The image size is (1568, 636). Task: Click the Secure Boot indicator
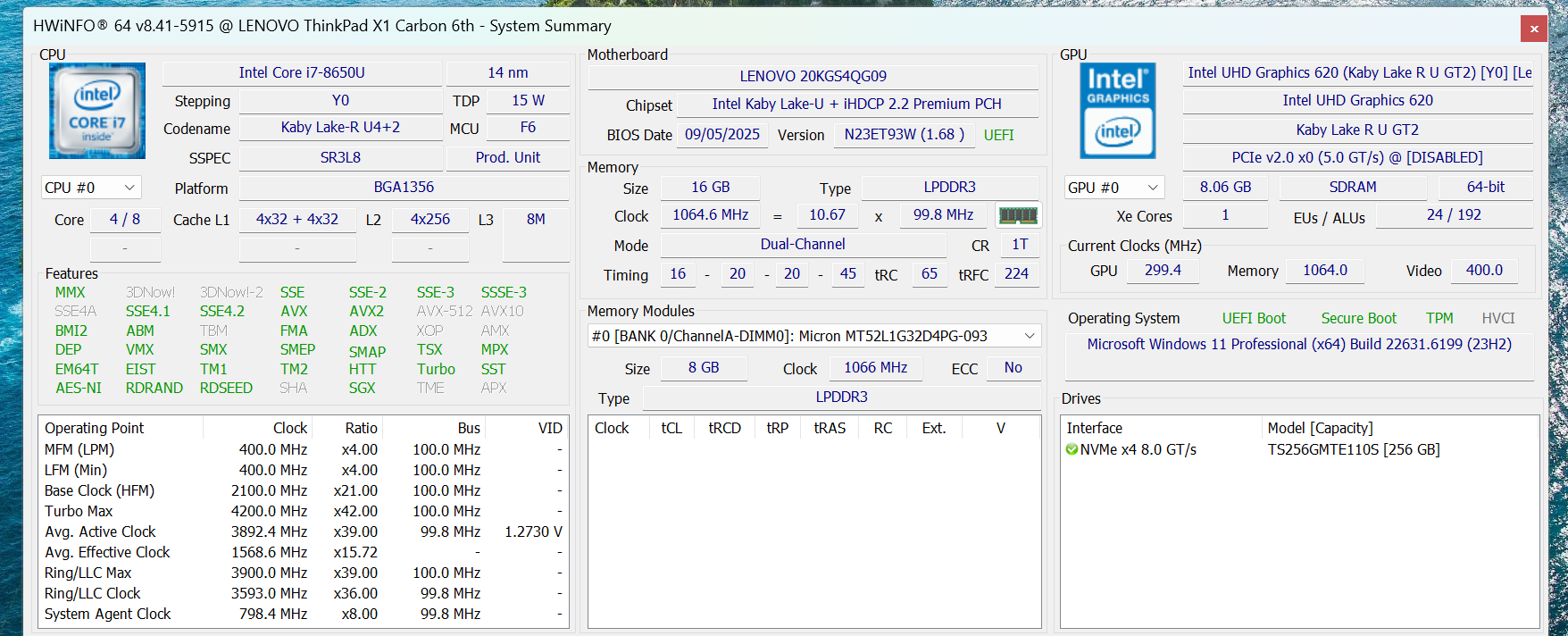(1358, 319)
